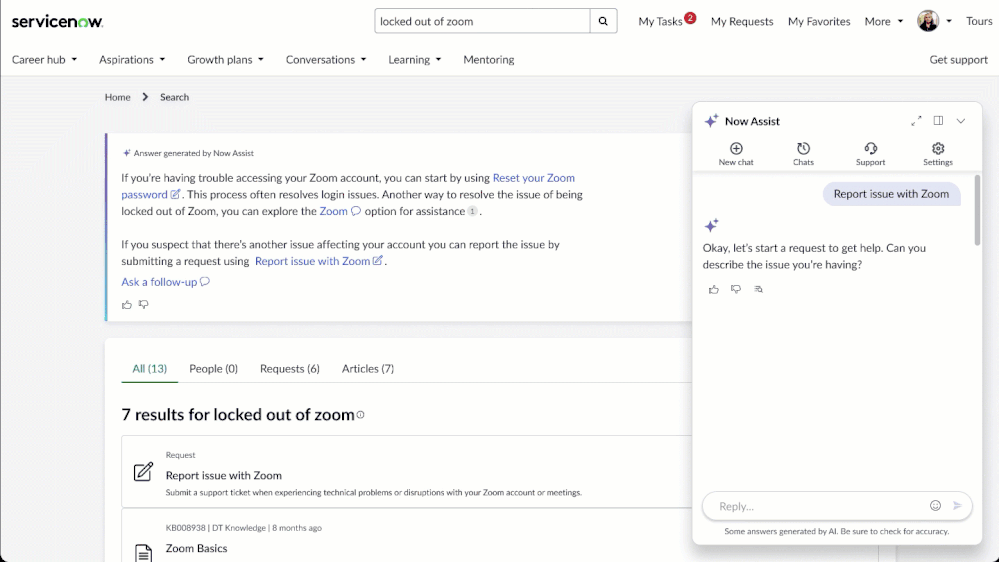
Task: Open the More dropdown in header
Action: pos(883,21)
